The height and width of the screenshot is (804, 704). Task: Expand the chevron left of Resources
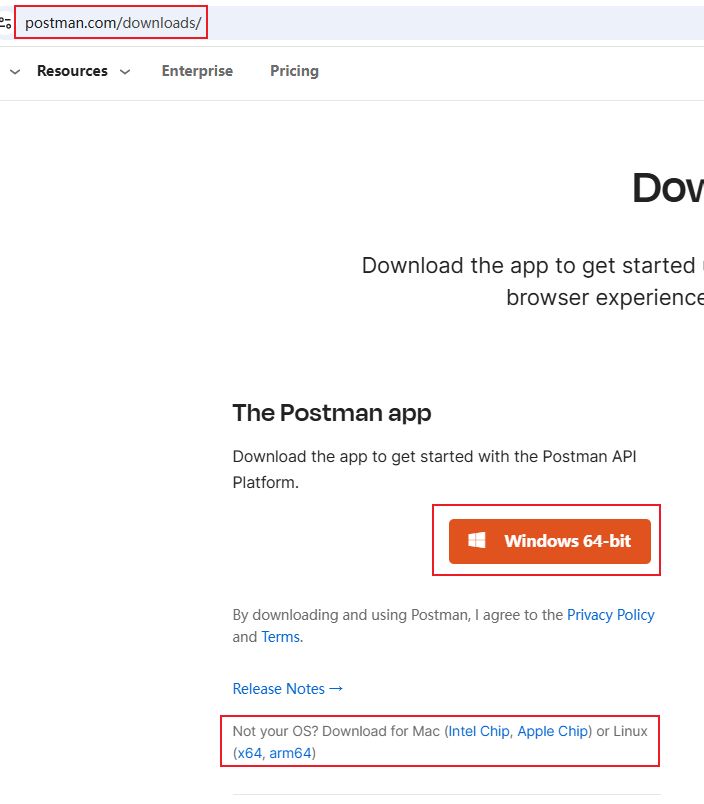point(15,72)
